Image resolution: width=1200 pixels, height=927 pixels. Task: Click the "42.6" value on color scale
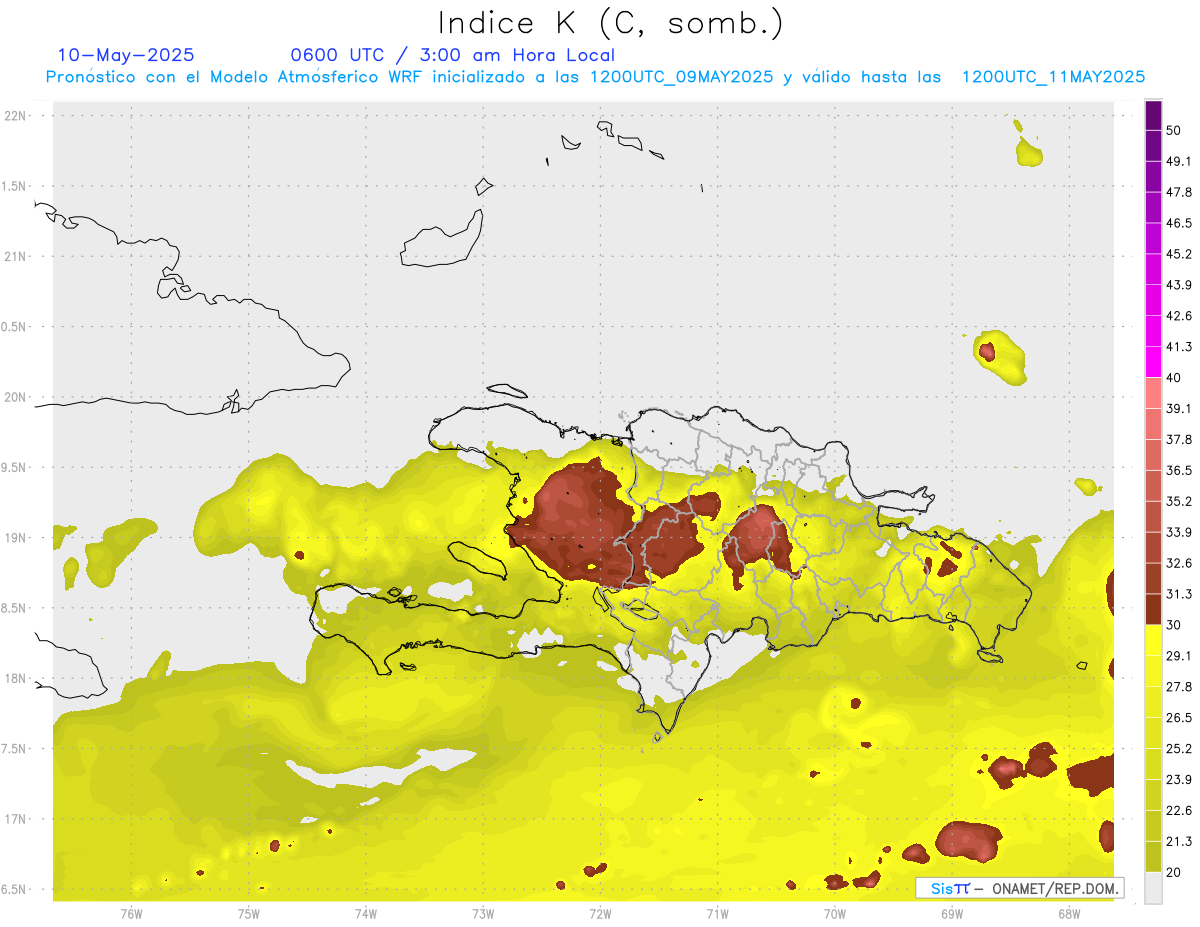[1179, 316]
